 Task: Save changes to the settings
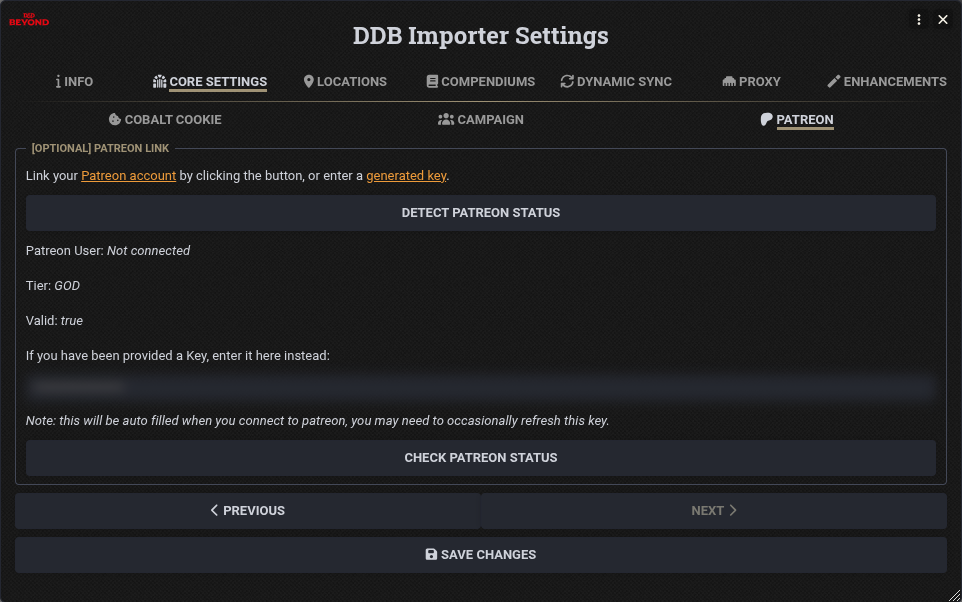point(480,555)
